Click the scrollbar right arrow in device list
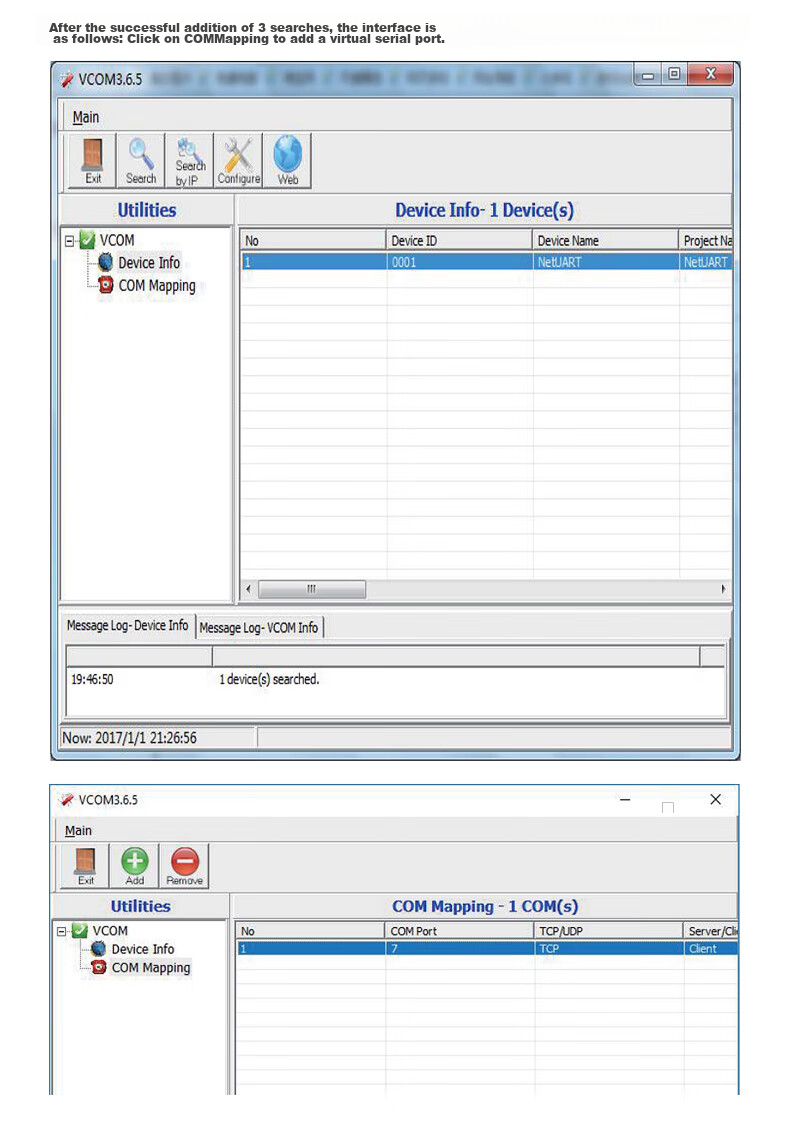Image resolution: width=790 pixels, height=1123 pixels. click(723, 589)
